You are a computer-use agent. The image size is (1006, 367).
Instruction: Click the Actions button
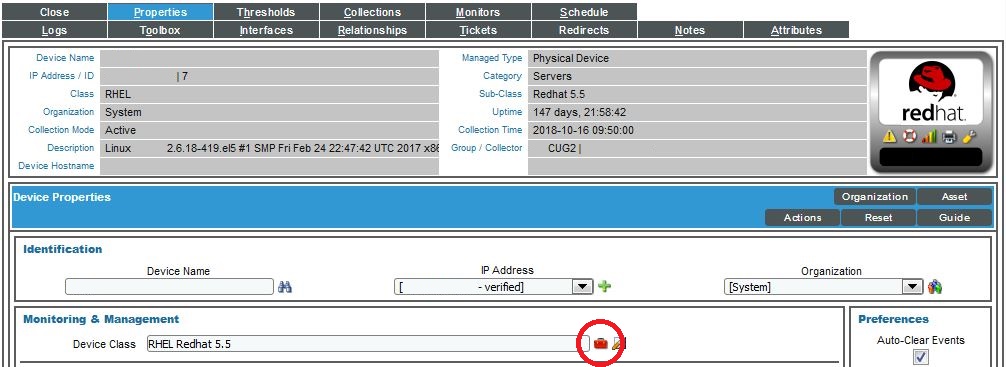tap(802, 218)
